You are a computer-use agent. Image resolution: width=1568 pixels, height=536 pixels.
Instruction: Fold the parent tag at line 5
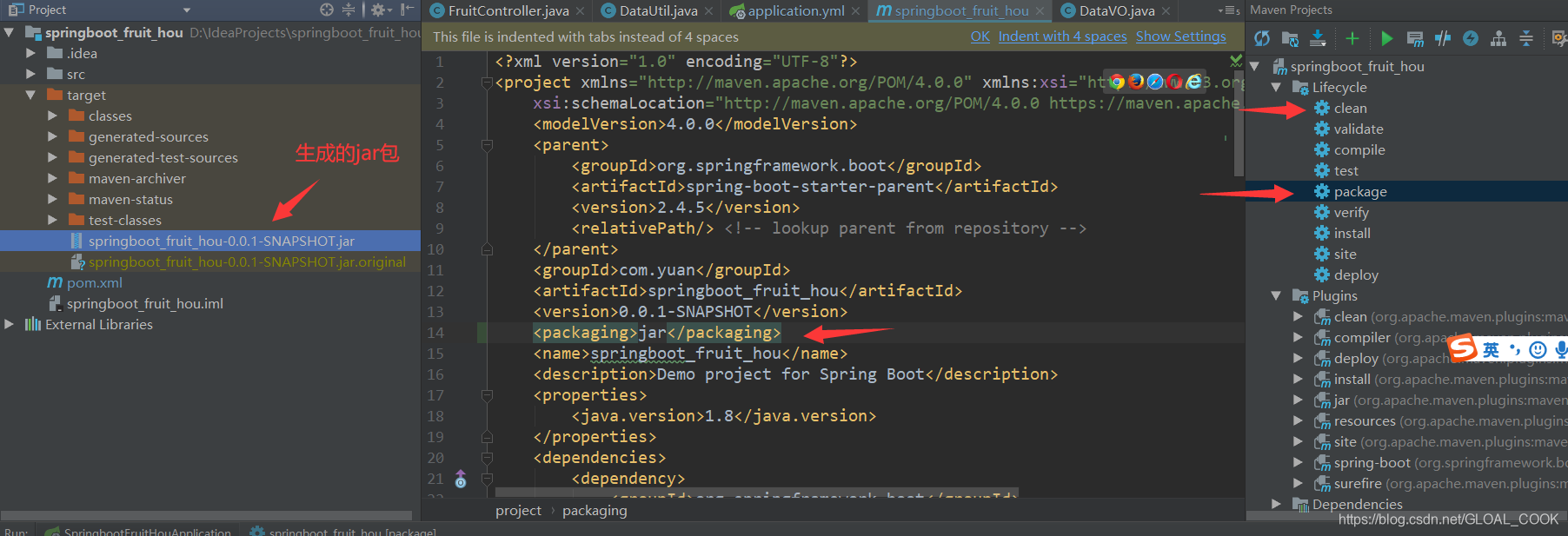(487, 145)
